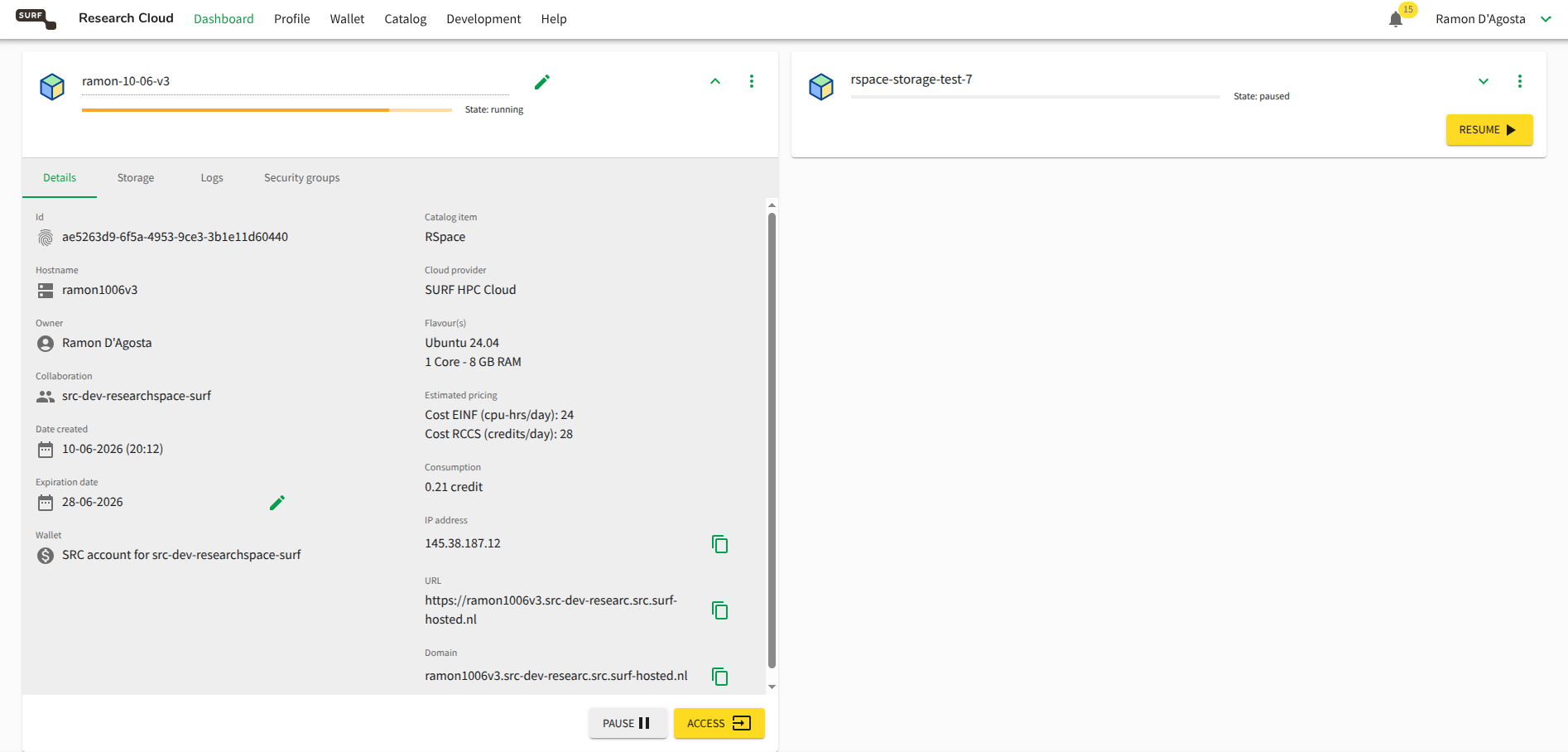Click the 0.21 credit consumption value
Viewport: 1568px width, 752px height.
[454, 487]
